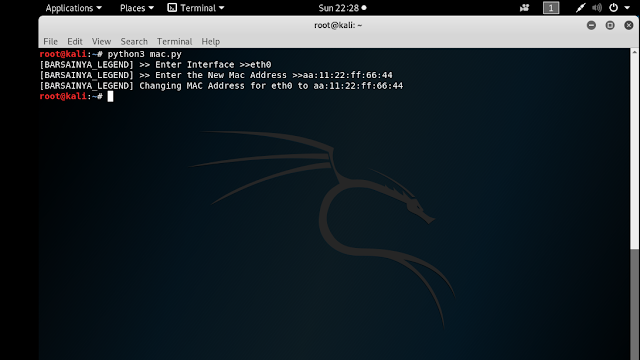Open the Places menu
The height and width of the screenshot is (360, 640).
tap(137, 8)
